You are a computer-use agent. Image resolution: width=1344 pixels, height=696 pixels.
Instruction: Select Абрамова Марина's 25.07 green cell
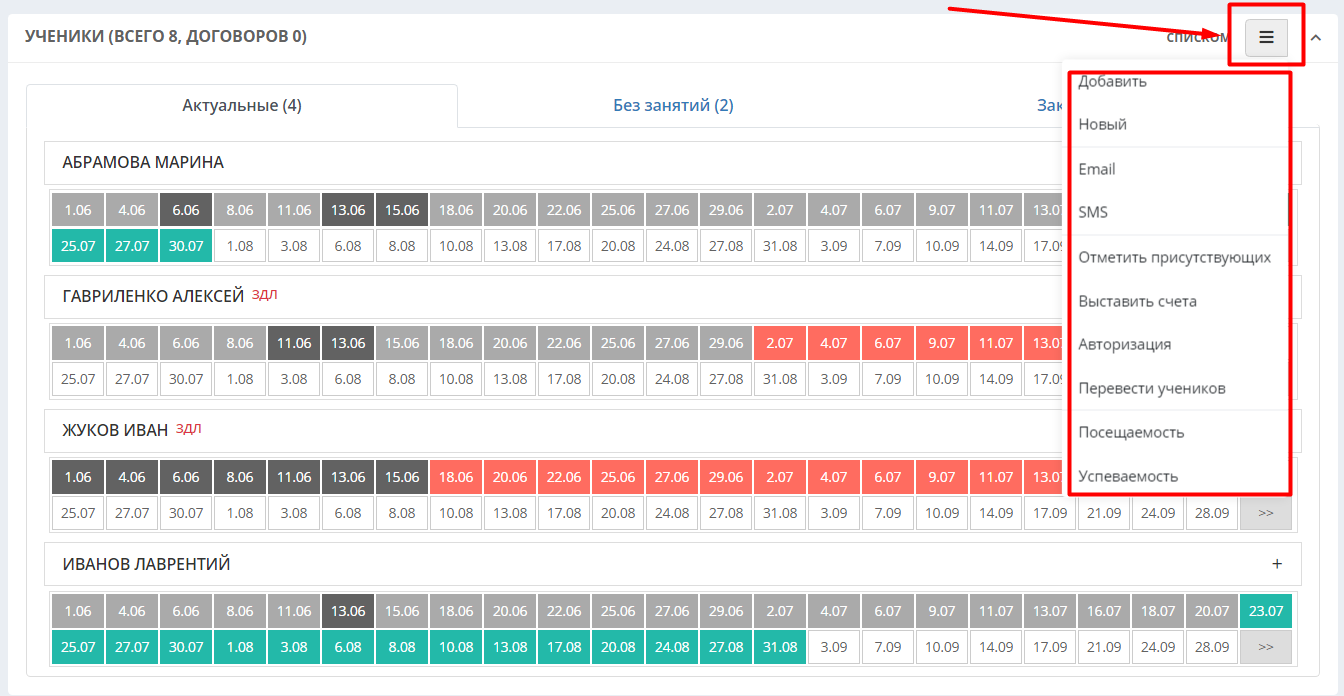click(78, 245)
